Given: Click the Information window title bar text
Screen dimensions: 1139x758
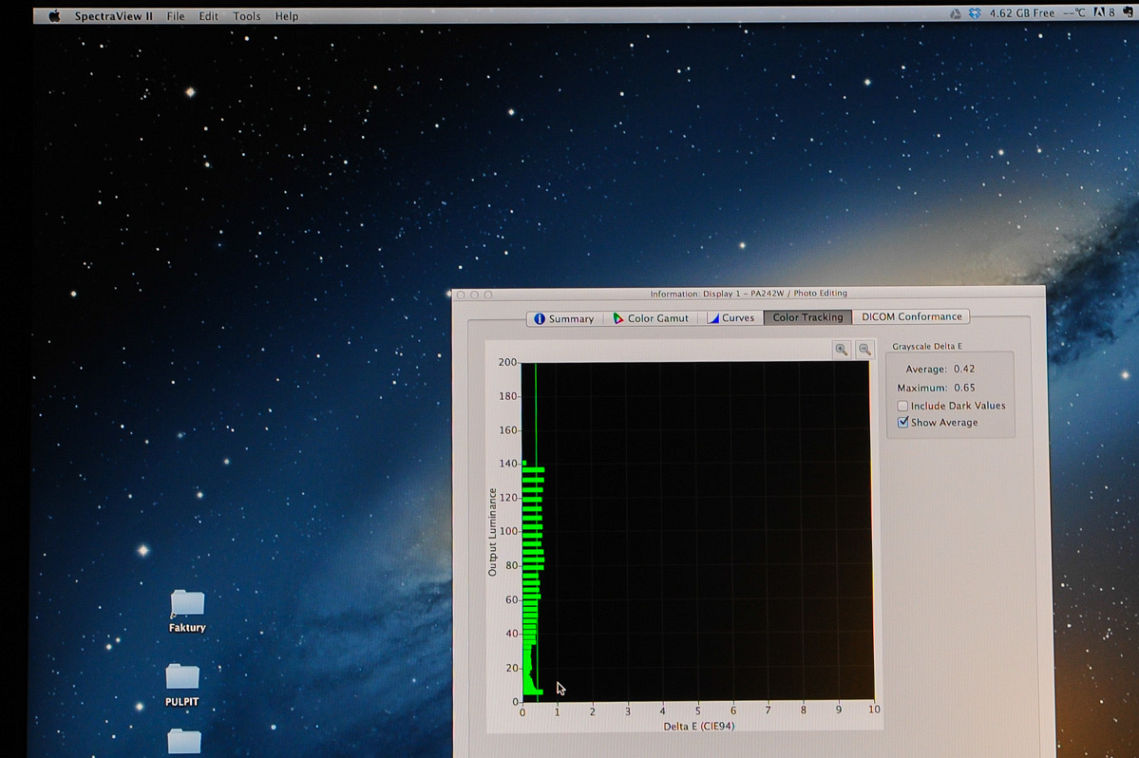Looking at the screenshot, I should click(748, 294).
